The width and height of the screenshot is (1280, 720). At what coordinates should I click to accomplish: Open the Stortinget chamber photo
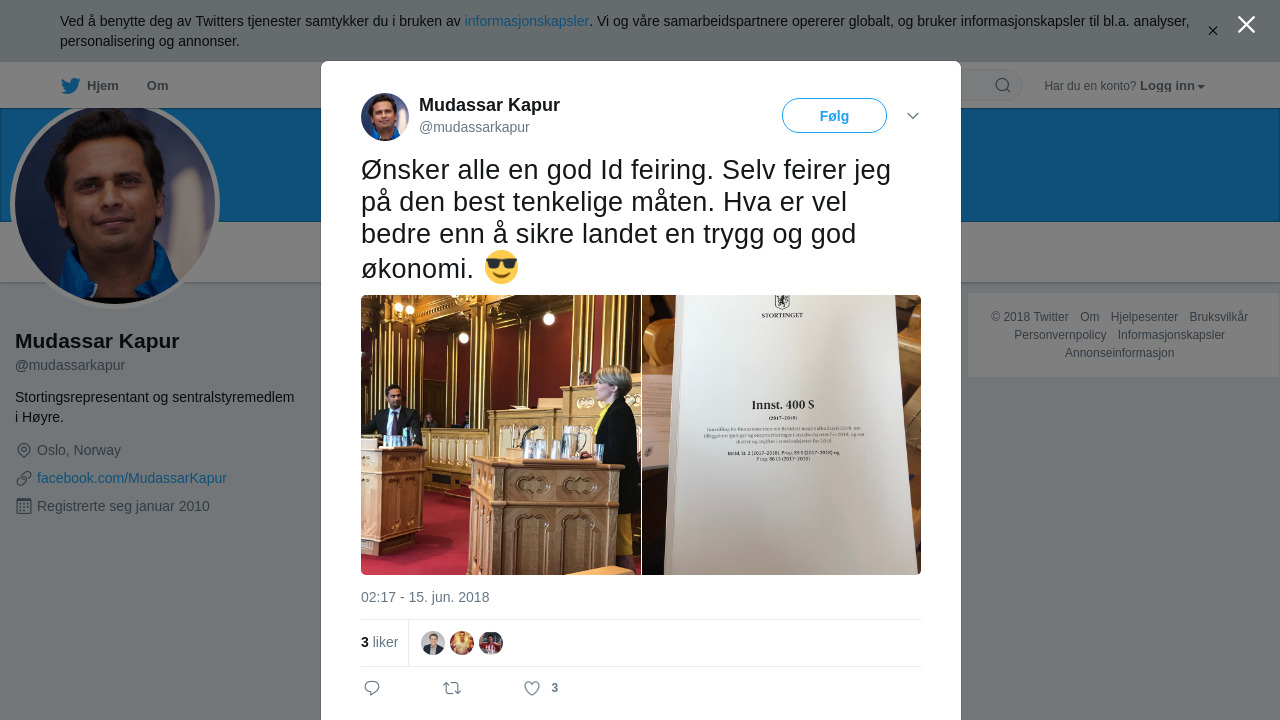[x=500, y=435]
